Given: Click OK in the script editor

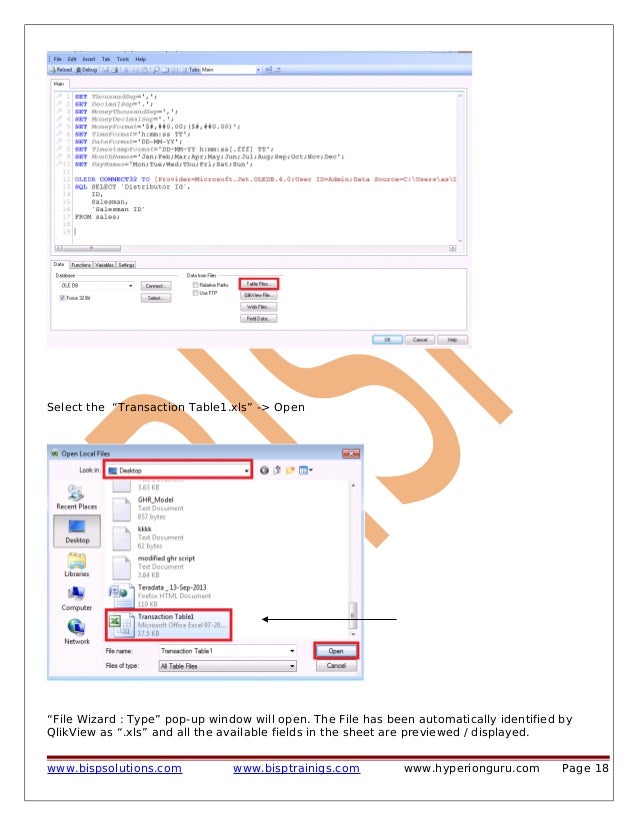Looking at the screenshot, I should click(x=387, y=340).
